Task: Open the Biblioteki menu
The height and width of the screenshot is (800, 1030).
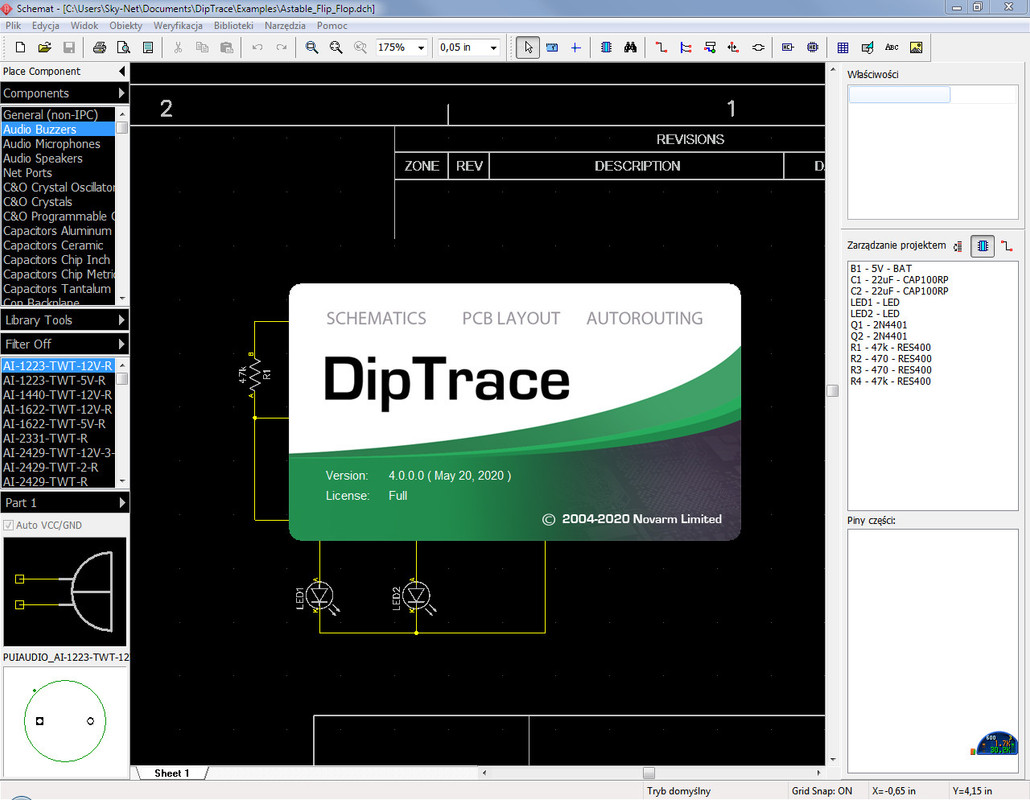Action: coord(233,26)
